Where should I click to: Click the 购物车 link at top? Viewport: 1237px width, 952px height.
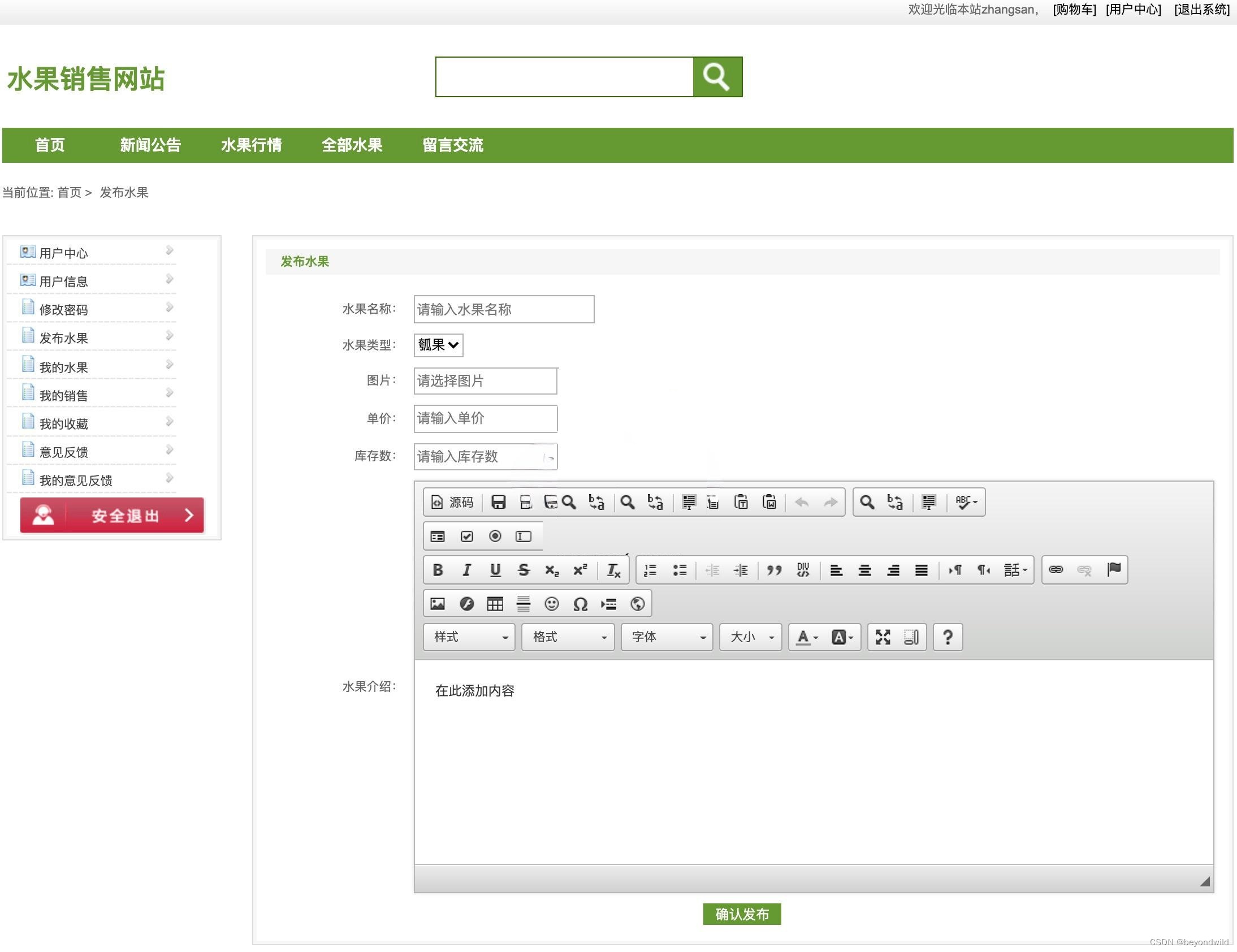pyautogui.click(x=1074, y=10)
